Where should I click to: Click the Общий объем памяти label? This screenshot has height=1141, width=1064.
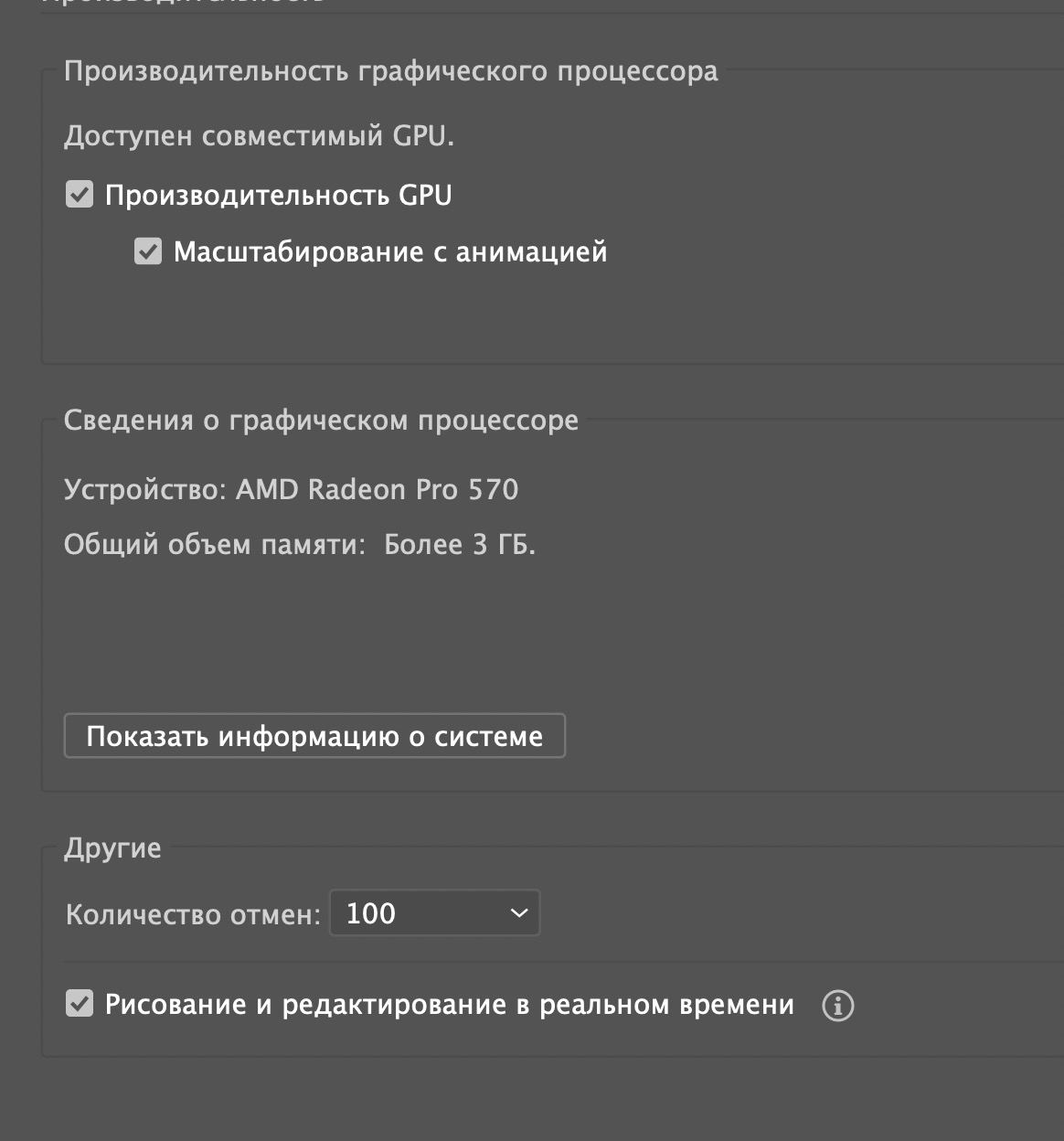pos(215,544)
